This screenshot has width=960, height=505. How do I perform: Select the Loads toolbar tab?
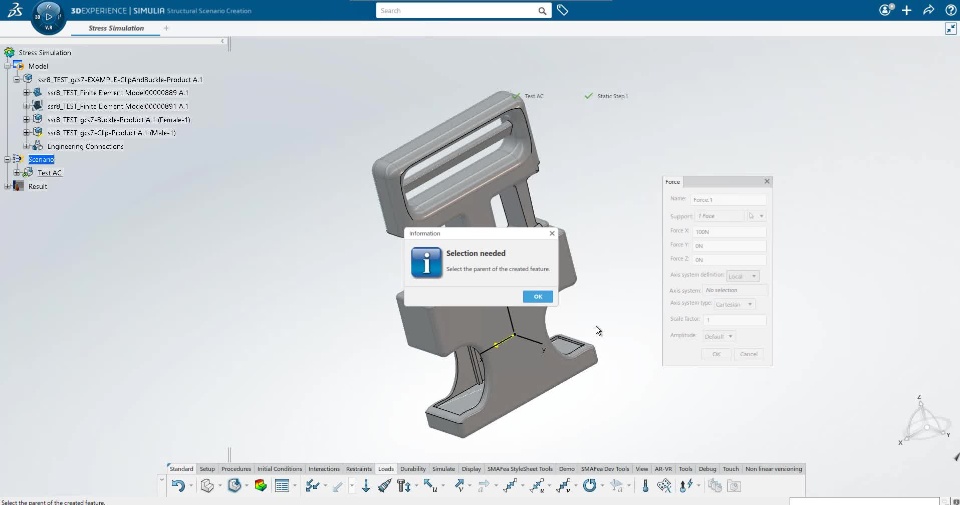click(386, 469)
